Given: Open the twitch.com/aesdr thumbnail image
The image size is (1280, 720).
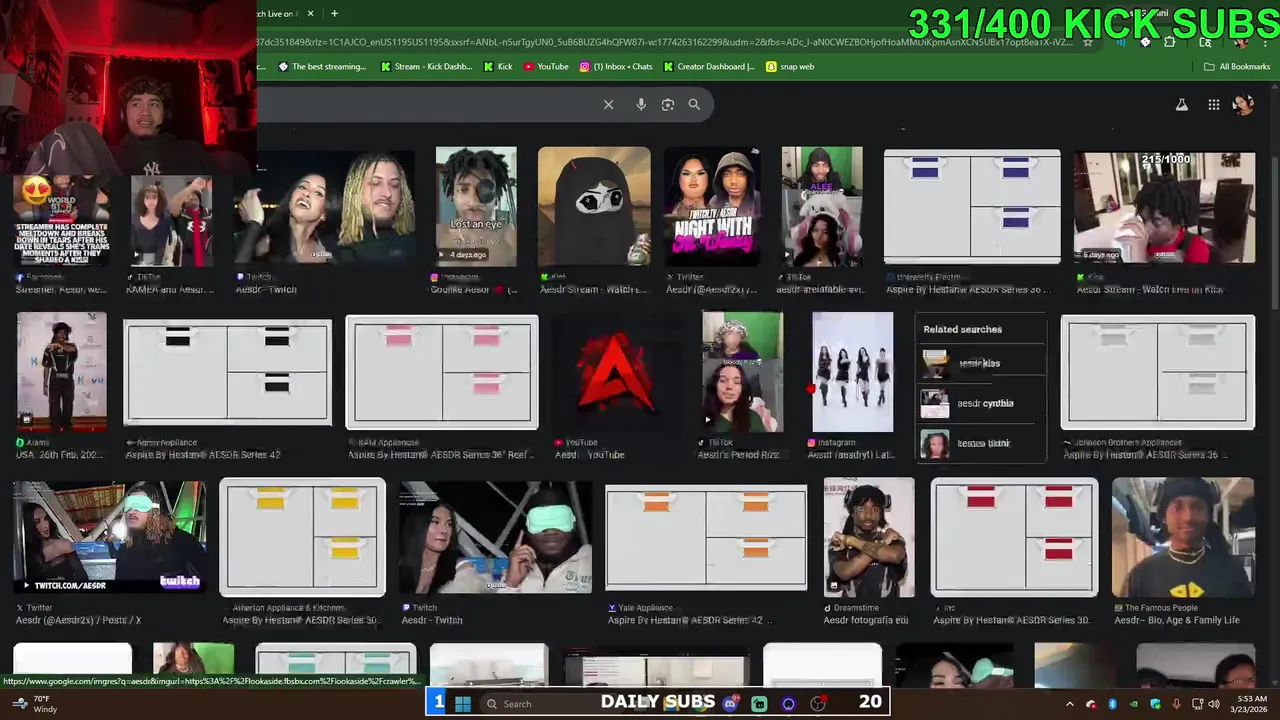Looking at the screenshot, I should tap(109, 537).
